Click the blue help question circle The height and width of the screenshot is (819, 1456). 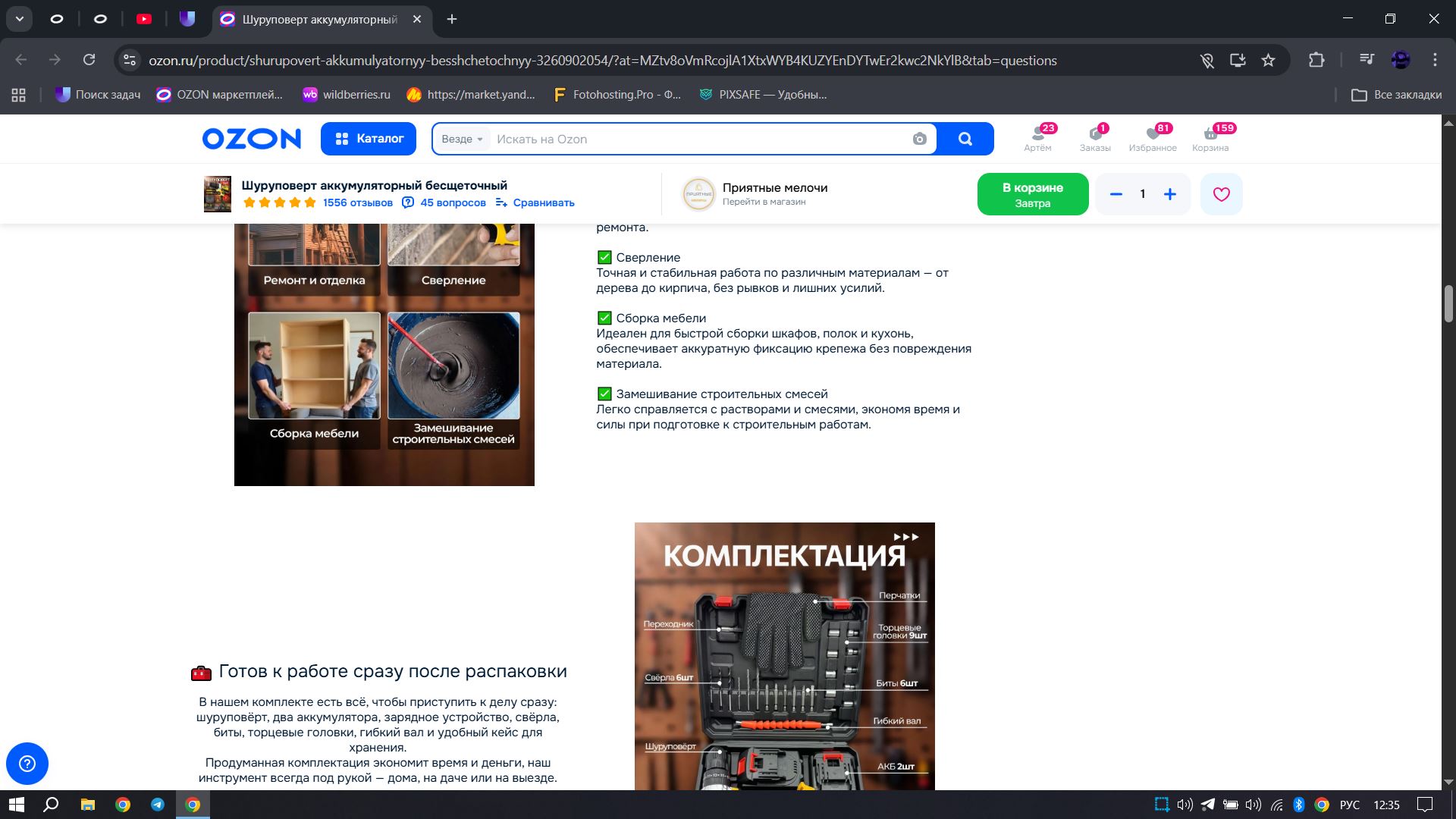coord(27,763)
